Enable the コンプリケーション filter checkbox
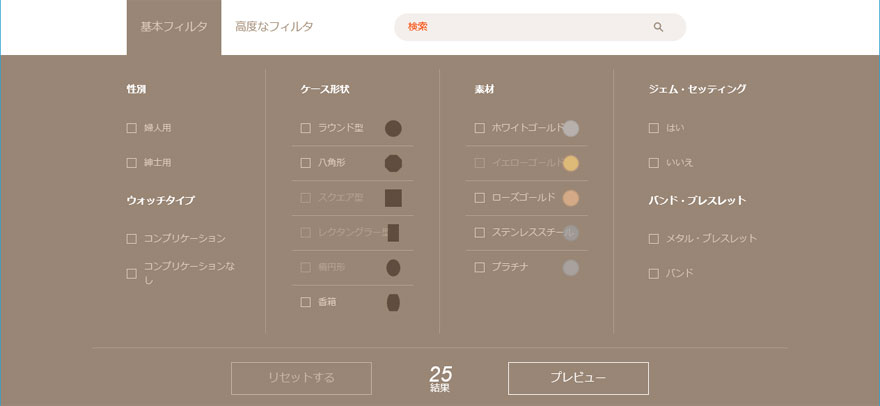880x406 pixels. (x=131, y=239)
